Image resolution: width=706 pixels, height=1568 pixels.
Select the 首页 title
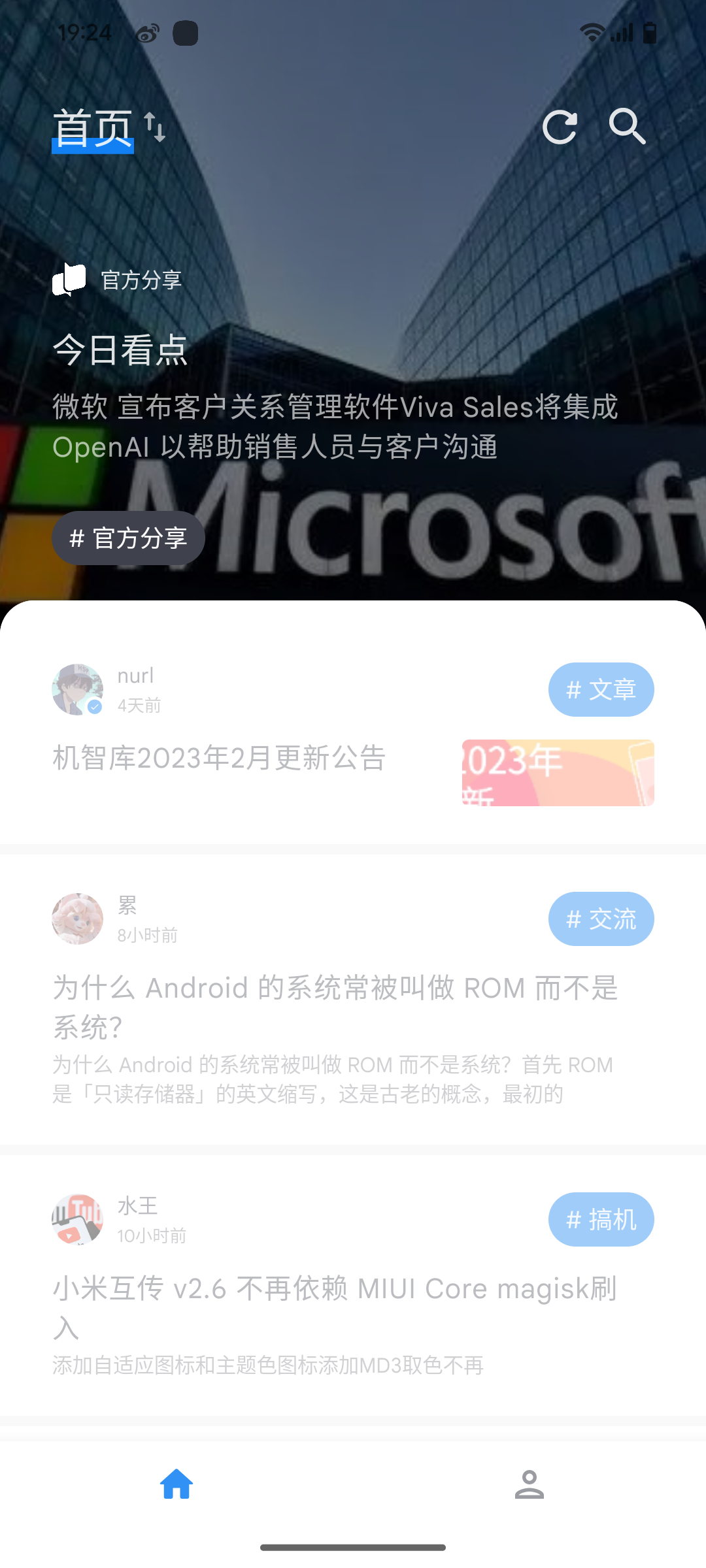point(93,129)
